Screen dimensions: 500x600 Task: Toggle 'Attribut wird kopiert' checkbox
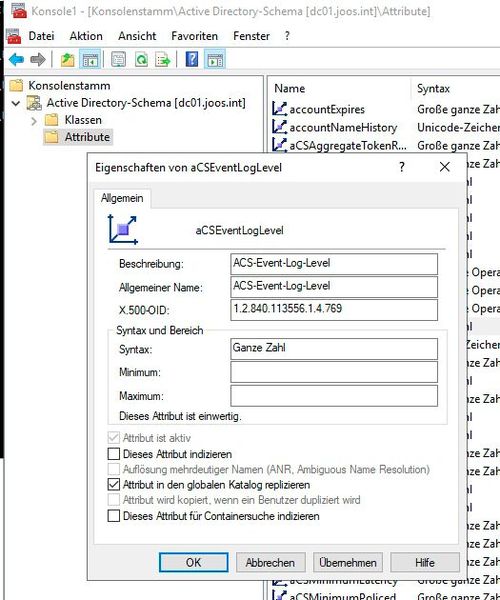point(114,500)
